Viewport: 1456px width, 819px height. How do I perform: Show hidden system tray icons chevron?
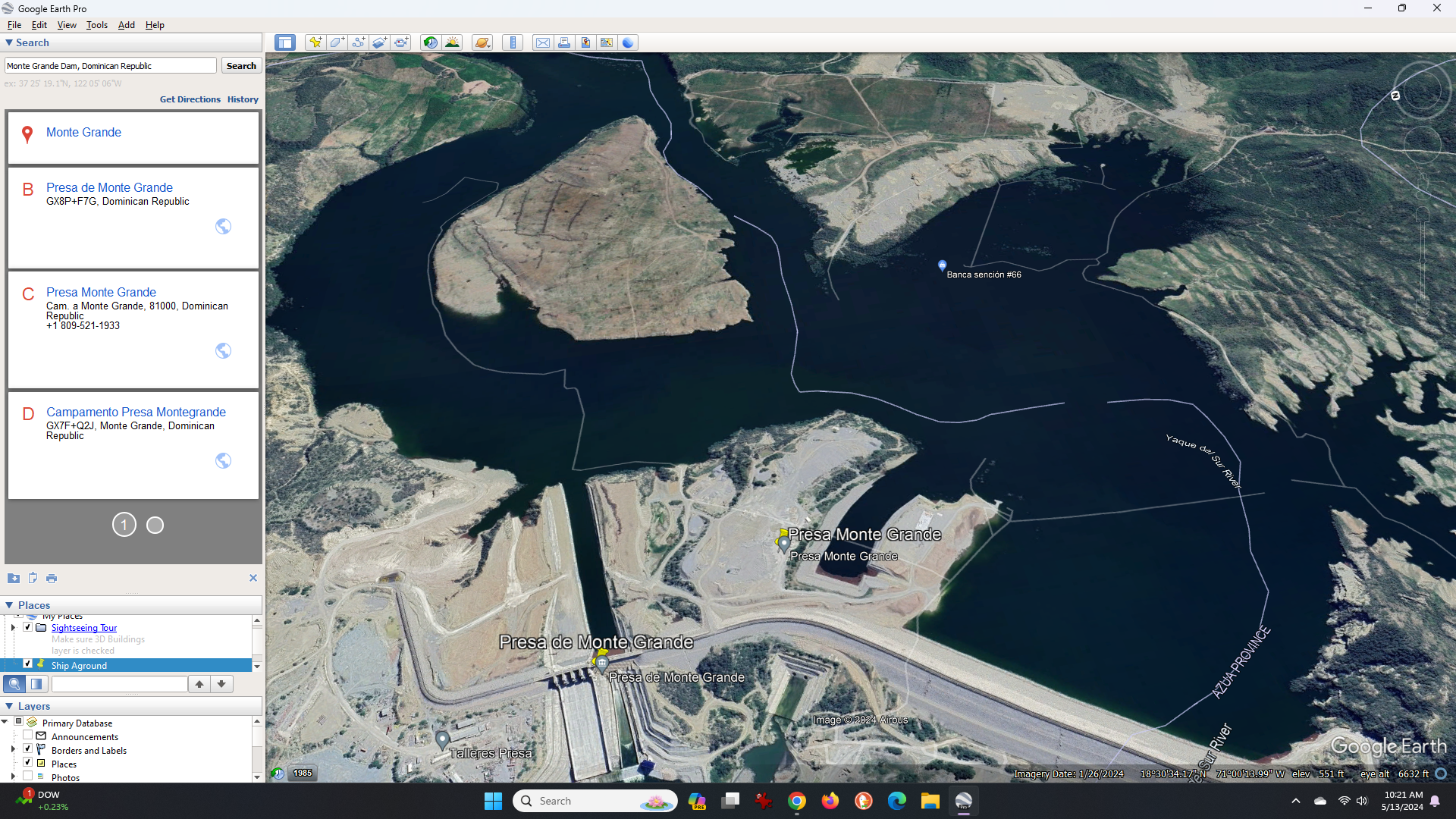[x=1296, y=801]
